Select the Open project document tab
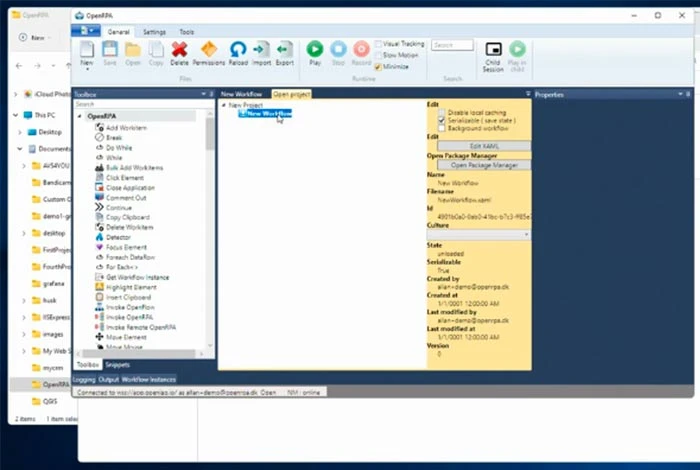Screen dimensions: 700x470 pyautogui.click(x=292, y=94)
